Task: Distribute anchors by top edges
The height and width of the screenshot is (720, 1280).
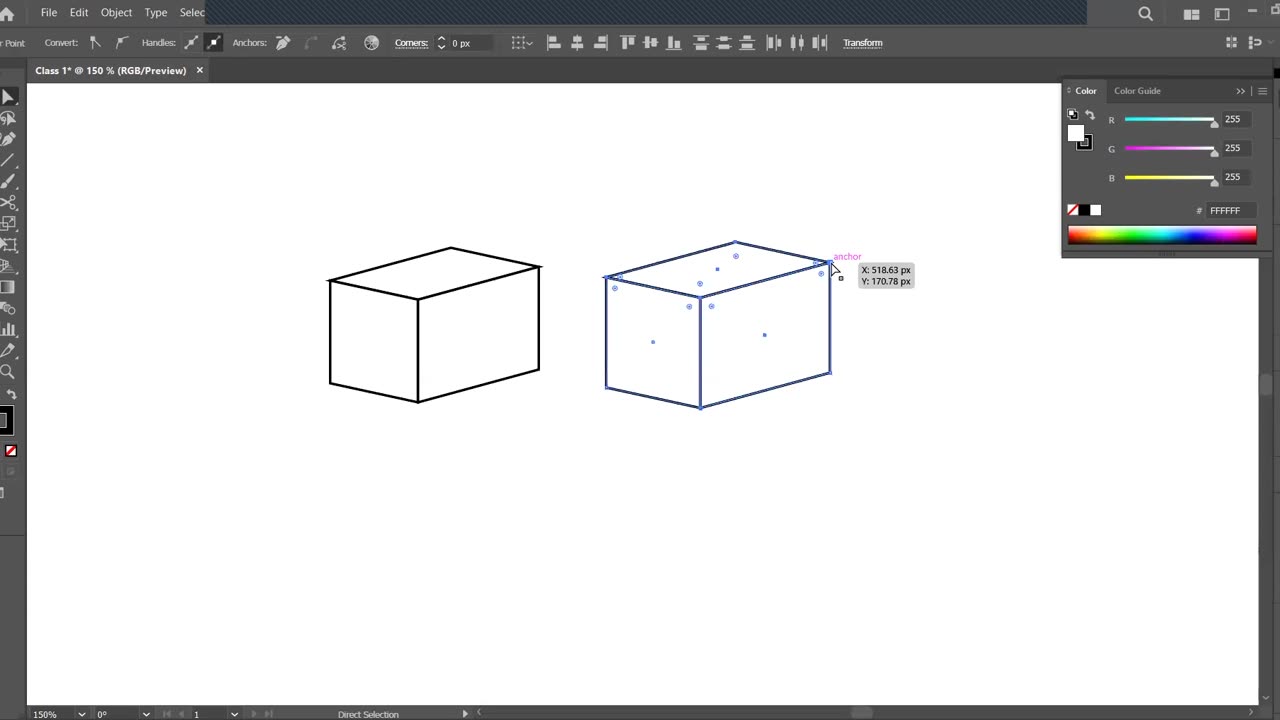Action: point(701,43)
